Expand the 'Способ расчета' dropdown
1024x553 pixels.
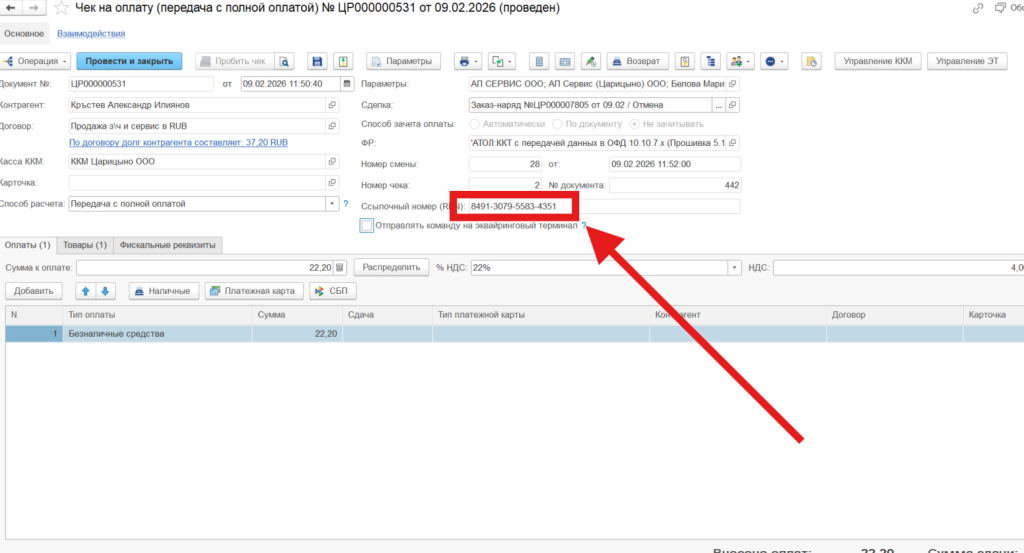[x=332, y=204]
